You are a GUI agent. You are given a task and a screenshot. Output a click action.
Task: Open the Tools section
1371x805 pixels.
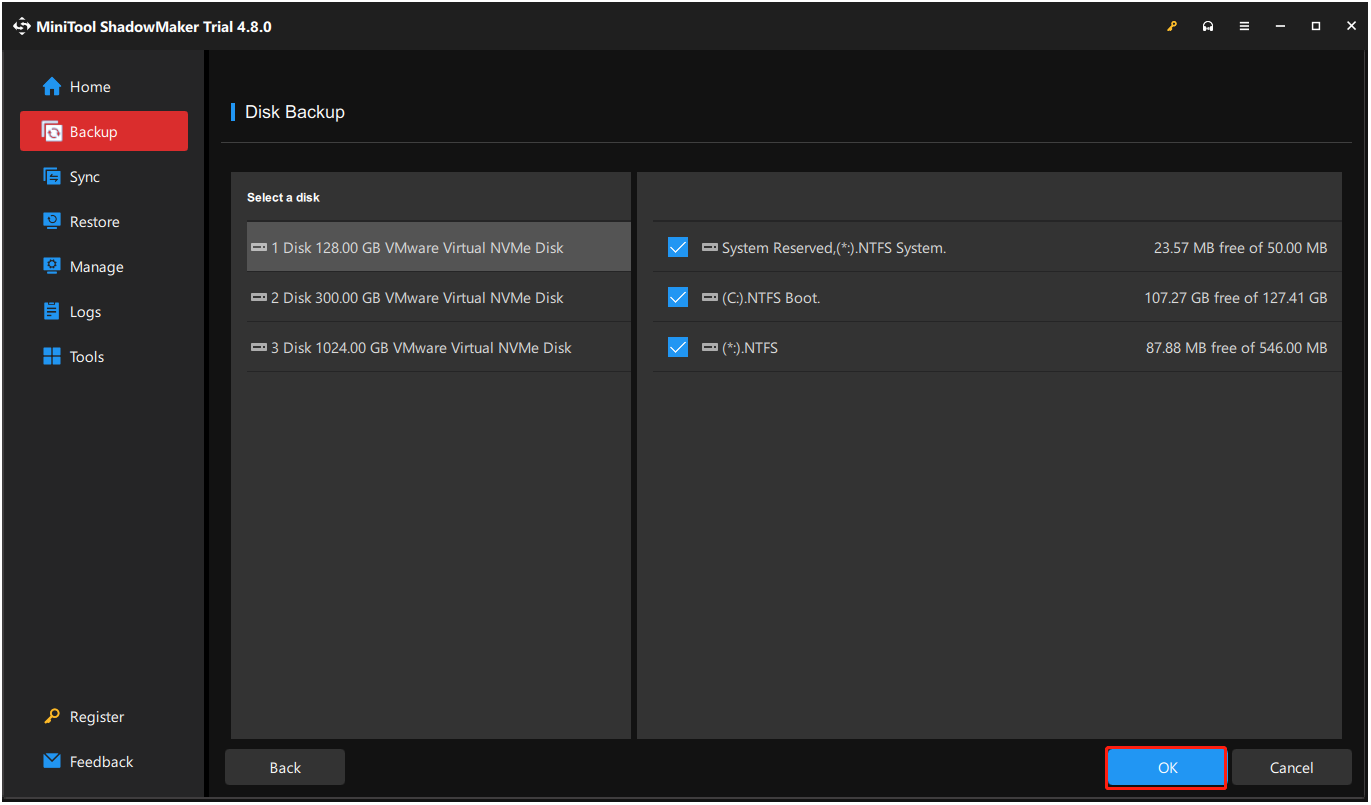pos(85,356)
